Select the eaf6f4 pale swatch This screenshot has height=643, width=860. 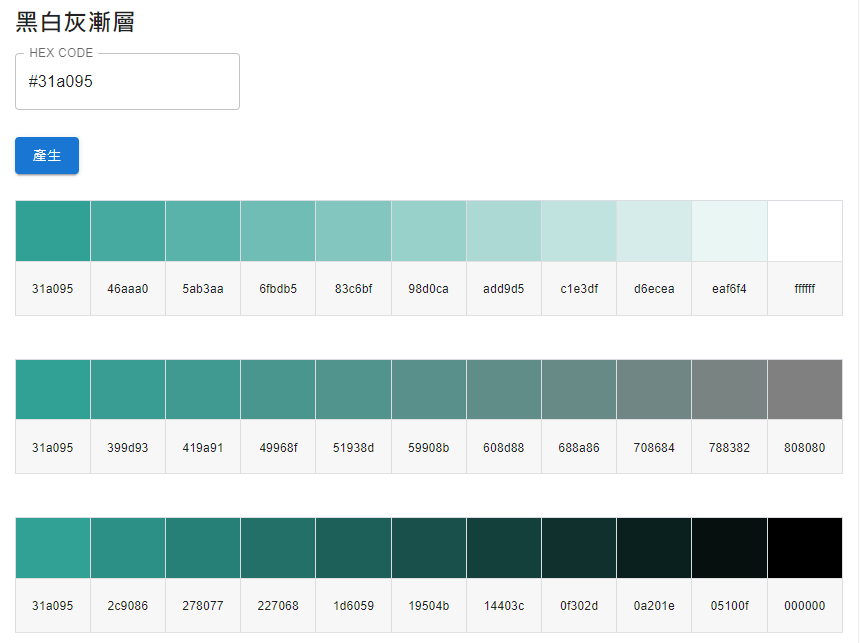(x=729, y=229)
